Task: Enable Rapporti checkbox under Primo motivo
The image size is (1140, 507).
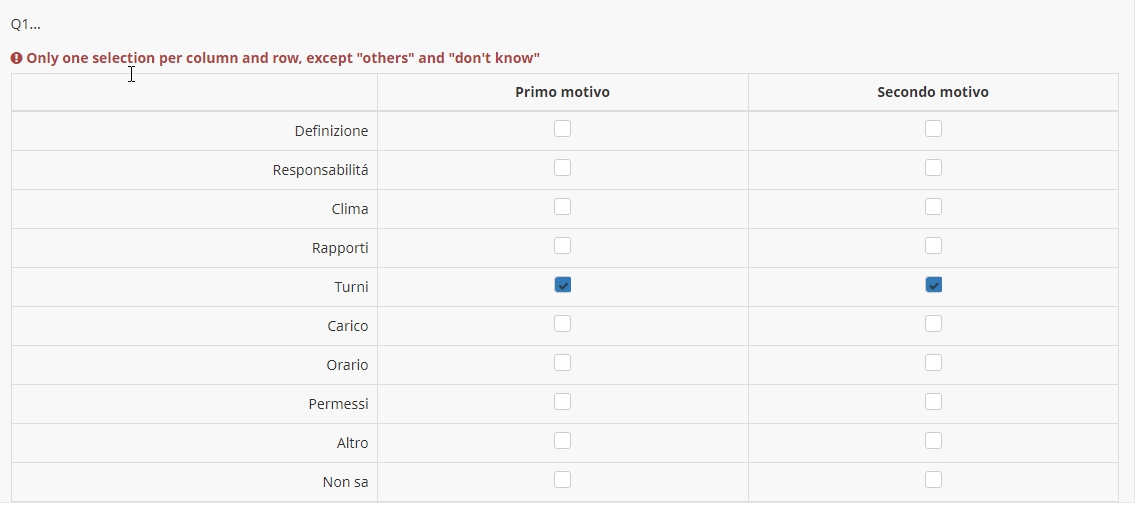Action: click(563, 246)
